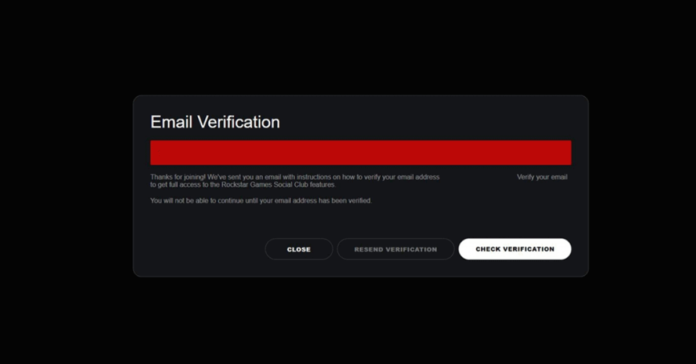Image resolution: width=696 pixels, height=364 pixels.
Task: Resend the verification email
Action: 395,249
